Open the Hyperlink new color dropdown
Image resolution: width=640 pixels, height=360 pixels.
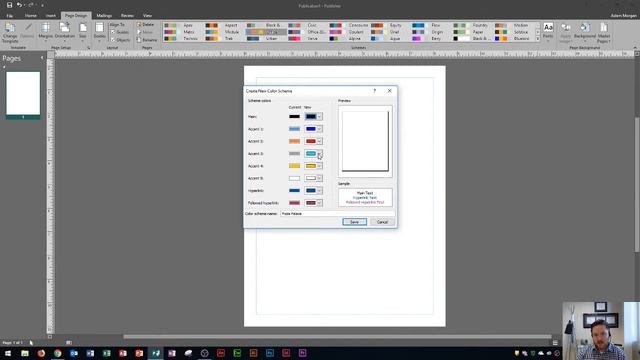(x=319, y=191)
